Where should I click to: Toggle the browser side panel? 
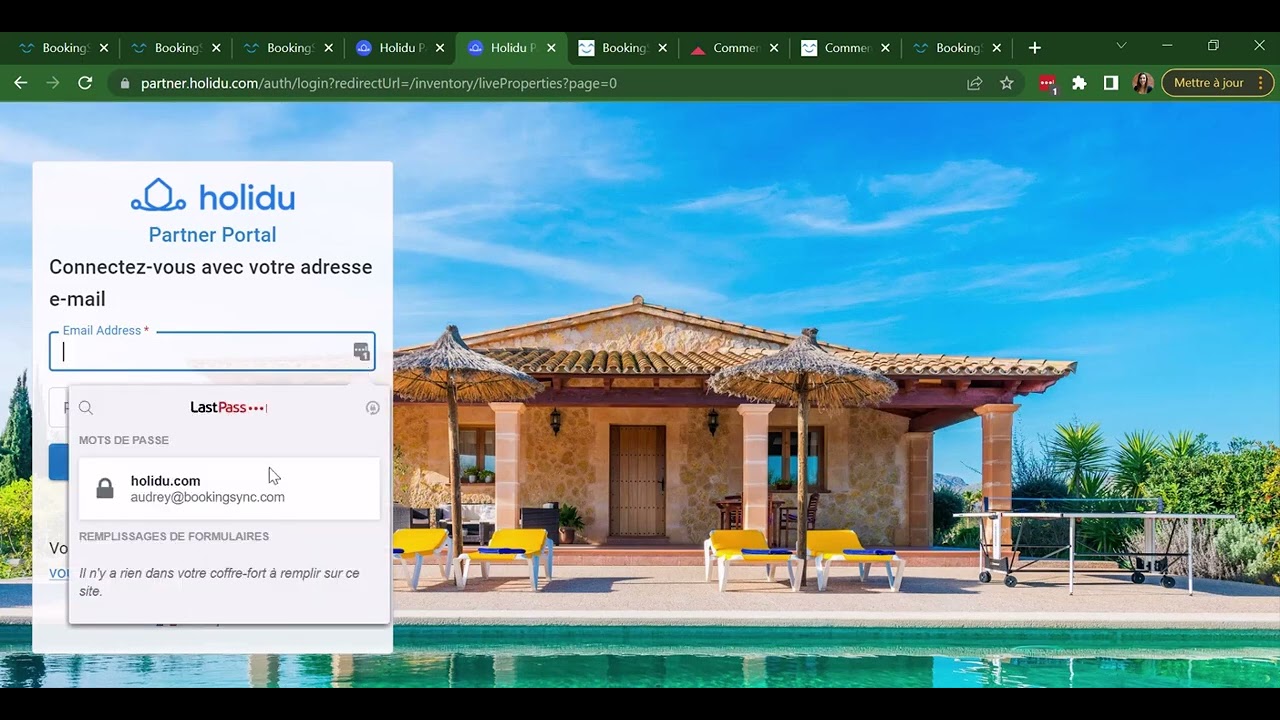1111,83
